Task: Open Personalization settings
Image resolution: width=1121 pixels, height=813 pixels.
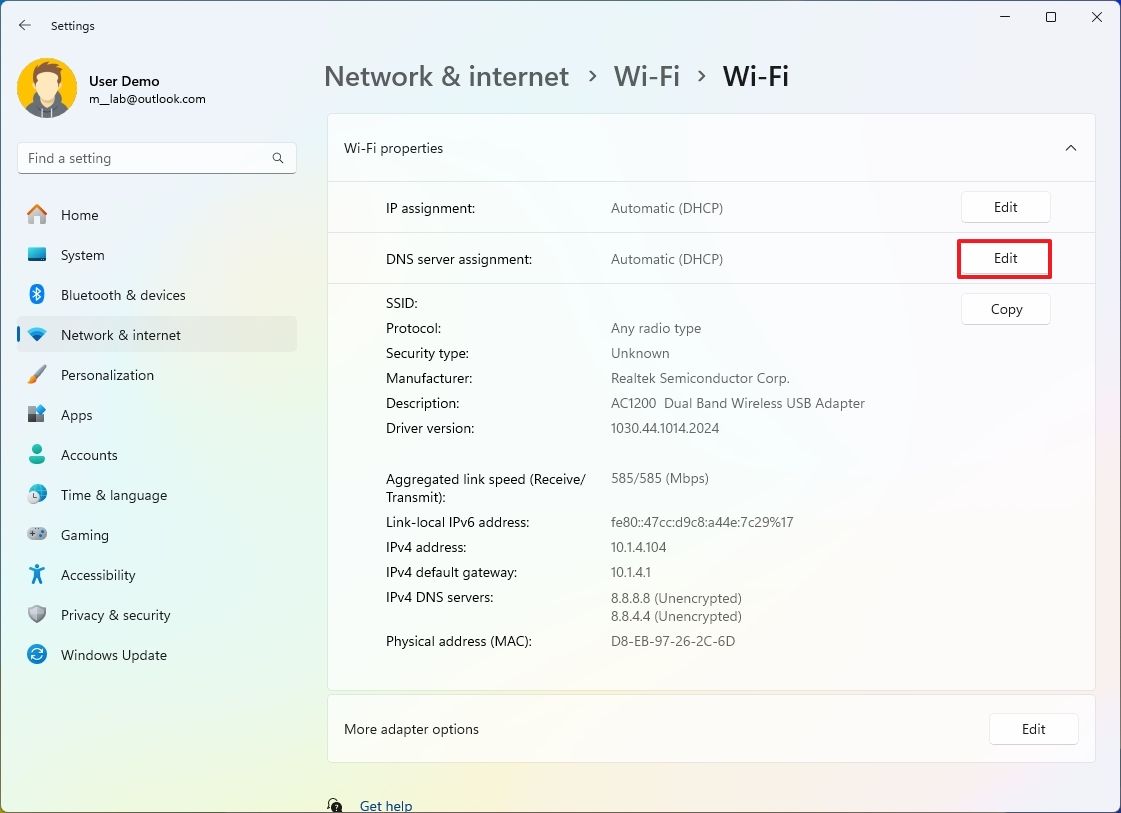Action: point(107,375)
